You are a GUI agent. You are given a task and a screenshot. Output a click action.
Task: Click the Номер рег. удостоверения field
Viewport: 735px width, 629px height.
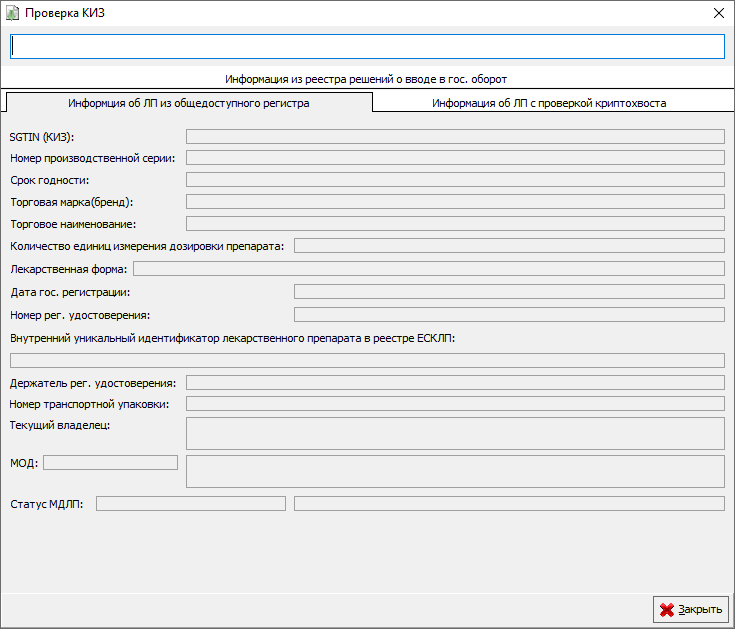509,315
